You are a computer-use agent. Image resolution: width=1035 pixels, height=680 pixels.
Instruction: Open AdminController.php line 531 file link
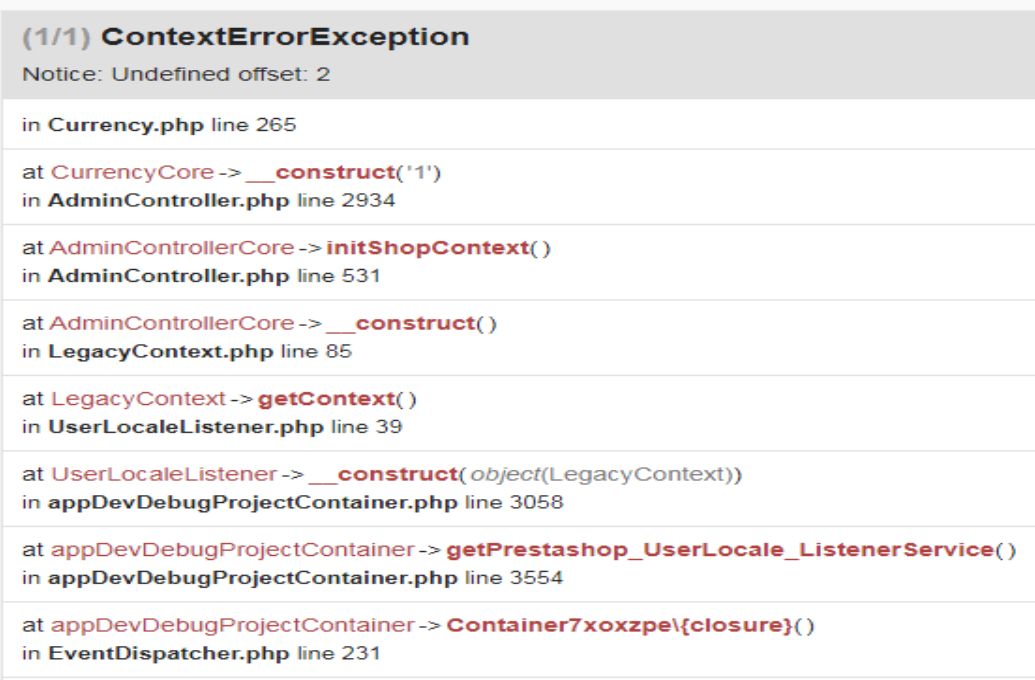tap(168, 275)
